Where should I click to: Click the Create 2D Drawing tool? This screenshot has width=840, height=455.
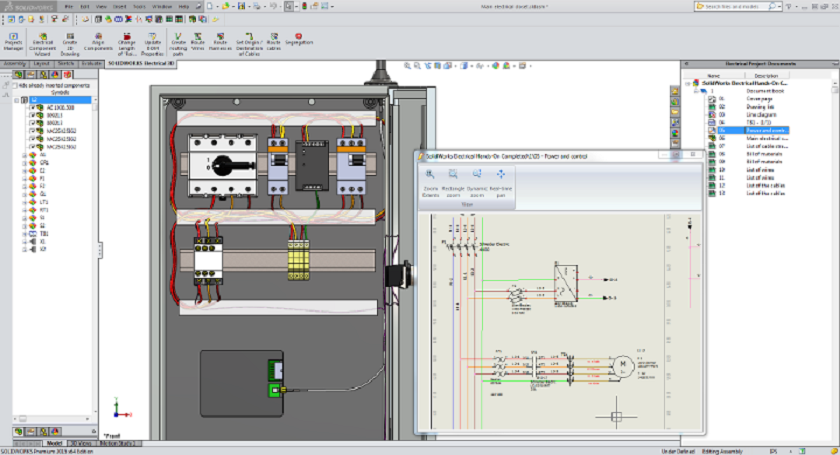70,44
